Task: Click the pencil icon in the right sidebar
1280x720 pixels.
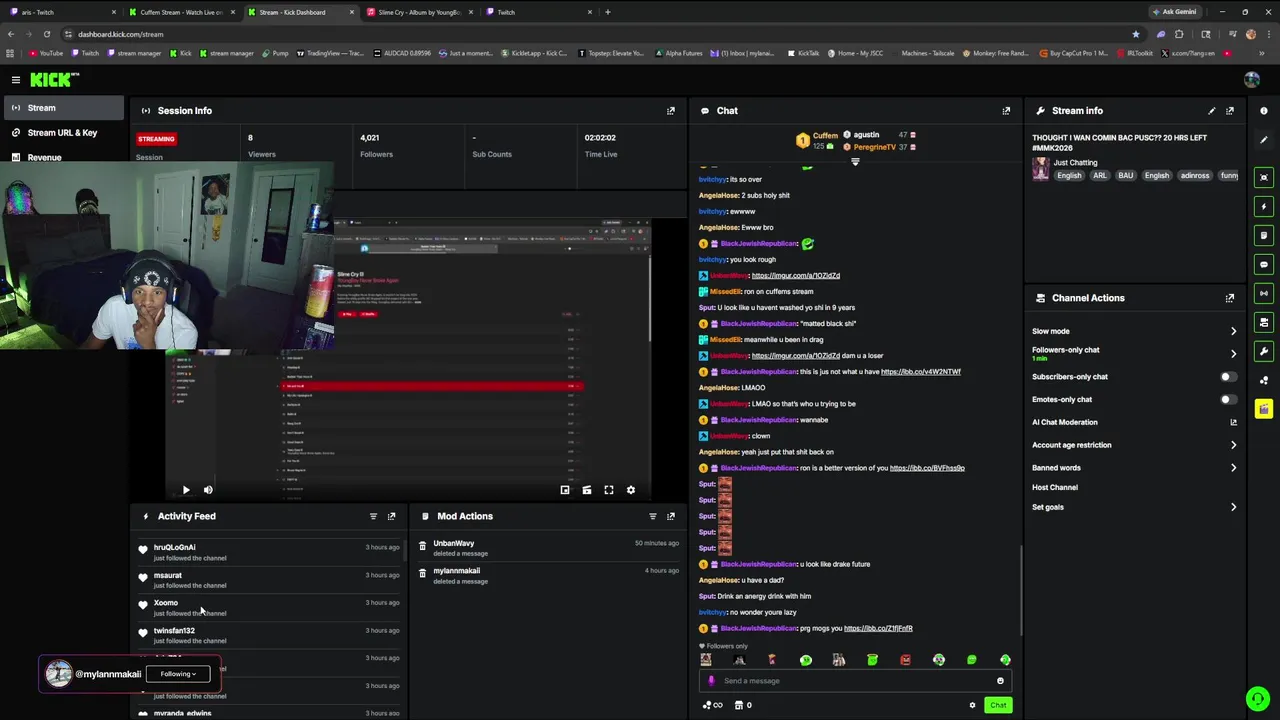Action: pos(1264,140)
